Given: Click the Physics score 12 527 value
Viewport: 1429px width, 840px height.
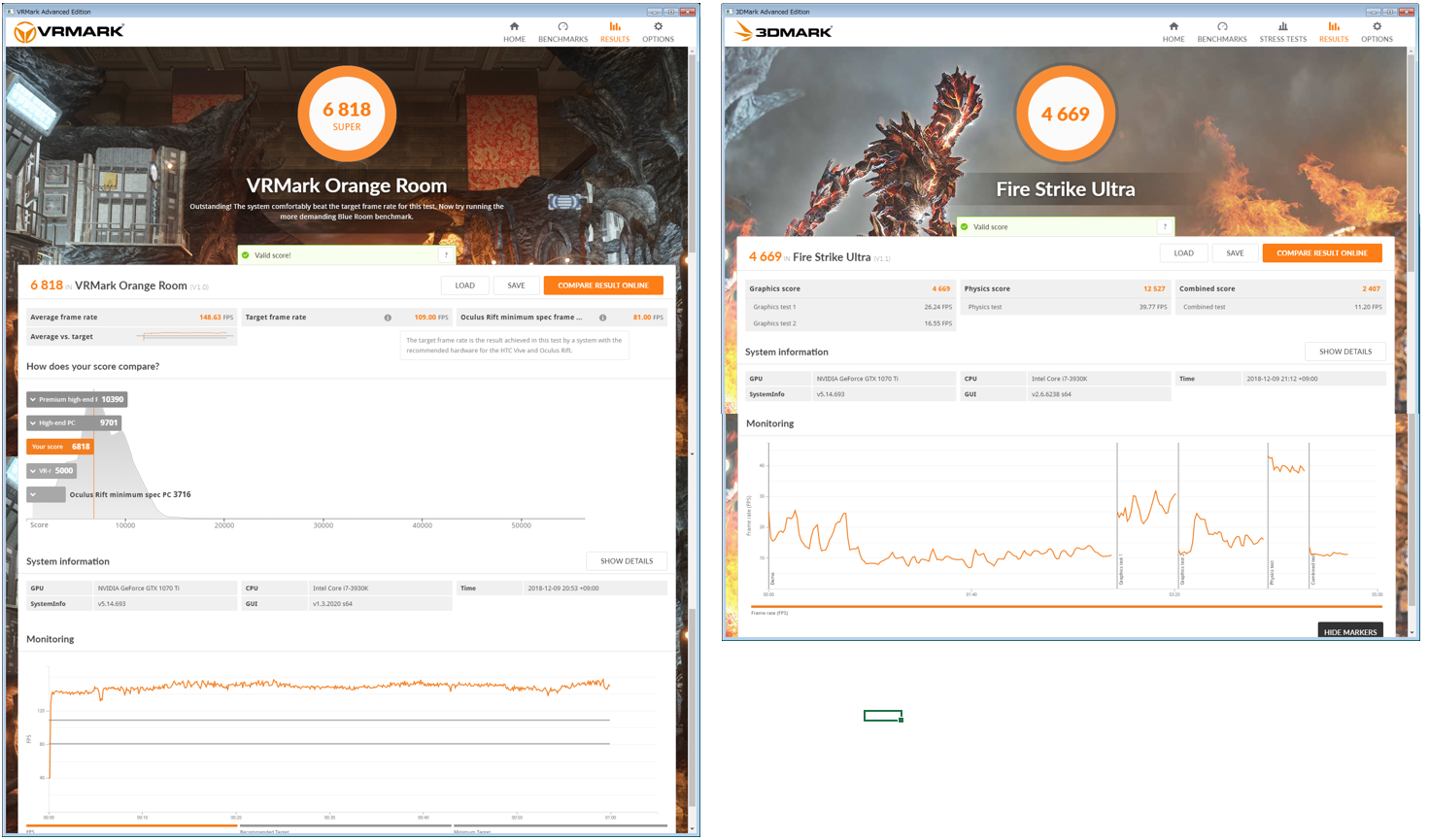Looking at the screenshot, I should click(1154, 288).
